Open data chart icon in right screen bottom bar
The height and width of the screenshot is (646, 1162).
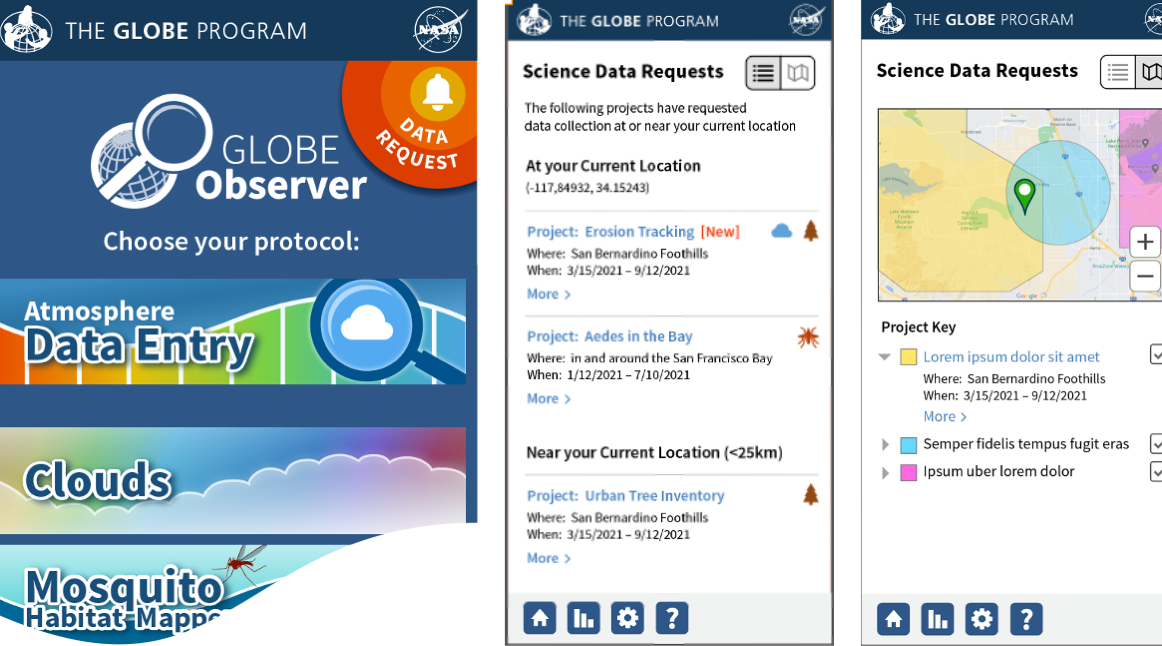[937, 619]
